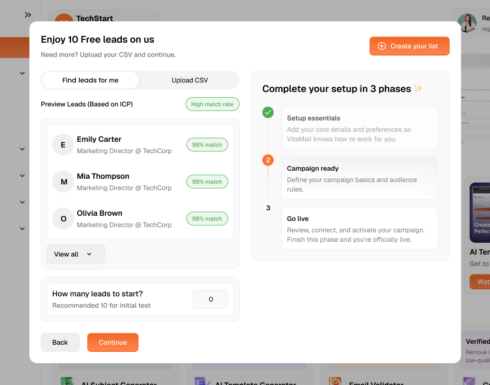The width and height of the screenshot is (490, 385).
Task: Click Mia Thompson lead name
Action: pyautogui.click(x=103, y=176)
